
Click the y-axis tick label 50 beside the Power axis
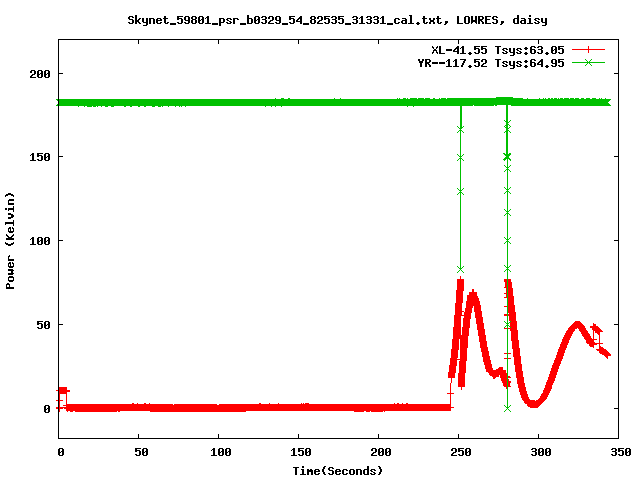[x=43, y=325]
